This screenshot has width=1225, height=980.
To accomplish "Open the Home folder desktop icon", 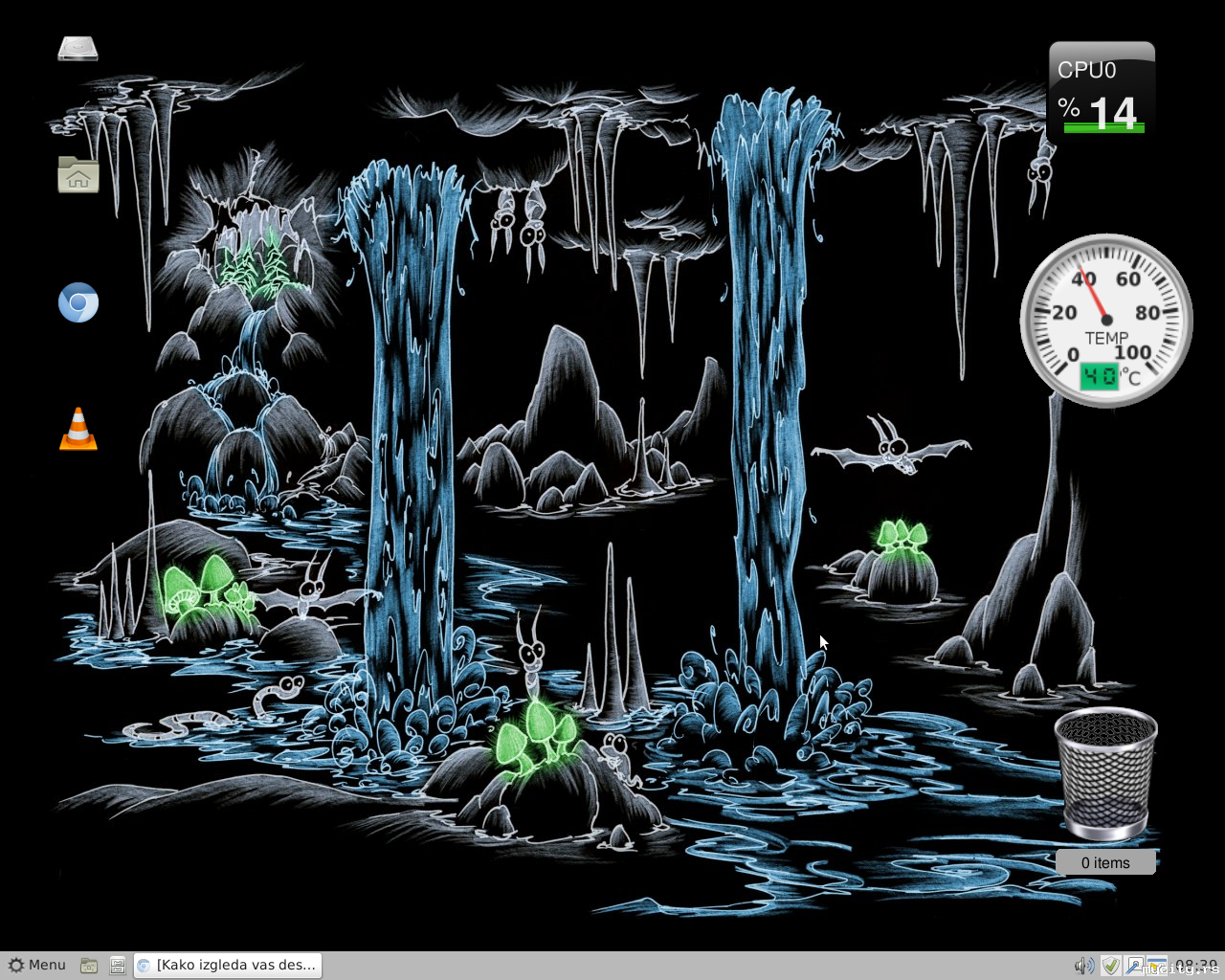I will click(x=78, y=174).
